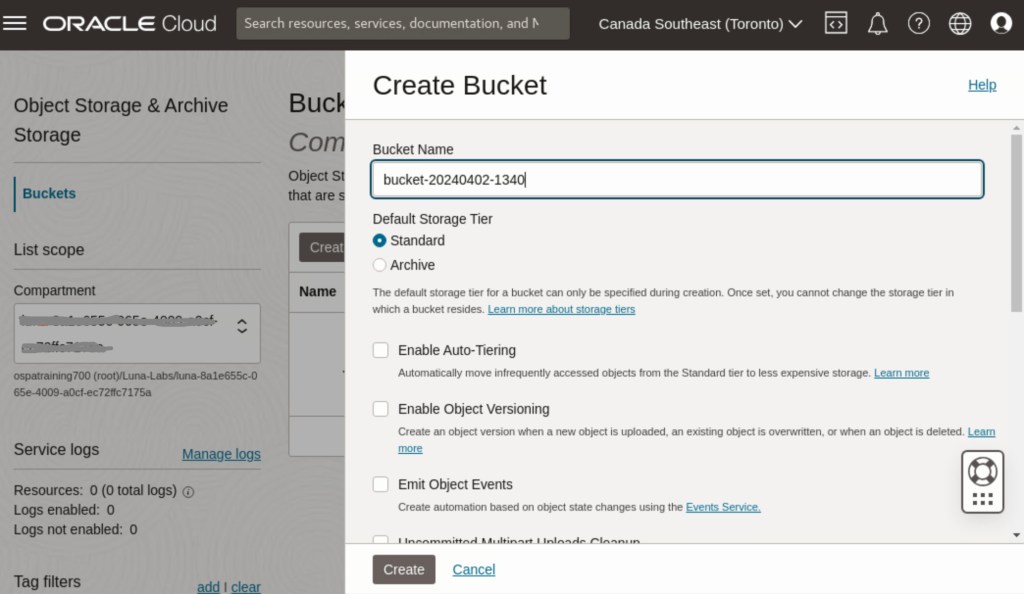Viewport: 1024px width, 594px height.
Task: Open the Compartment selector dropdown
Action: [136, 333]
